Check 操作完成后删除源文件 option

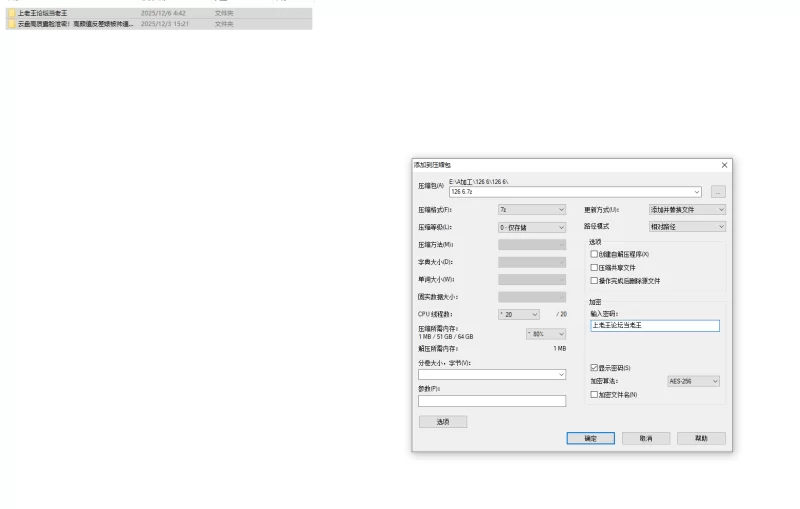pos(594,281)
